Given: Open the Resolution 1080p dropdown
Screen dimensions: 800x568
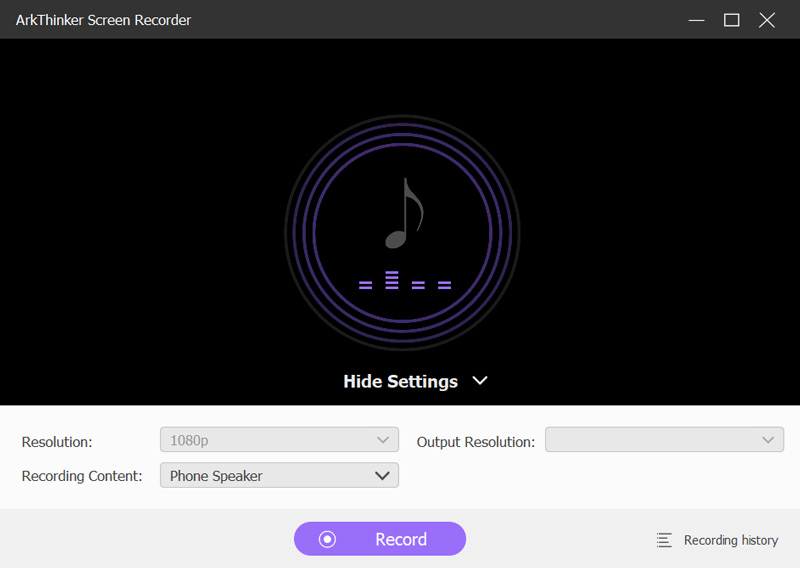Looking at the screenshot, I should pos(279,440).
